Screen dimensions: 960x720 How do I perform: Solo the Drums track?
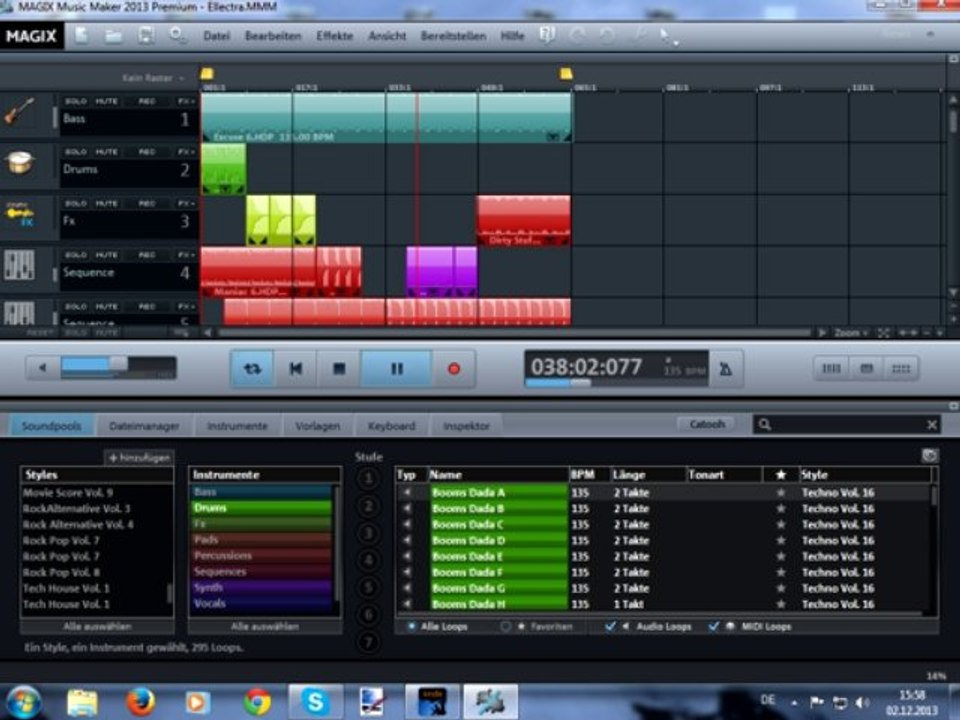76,152
